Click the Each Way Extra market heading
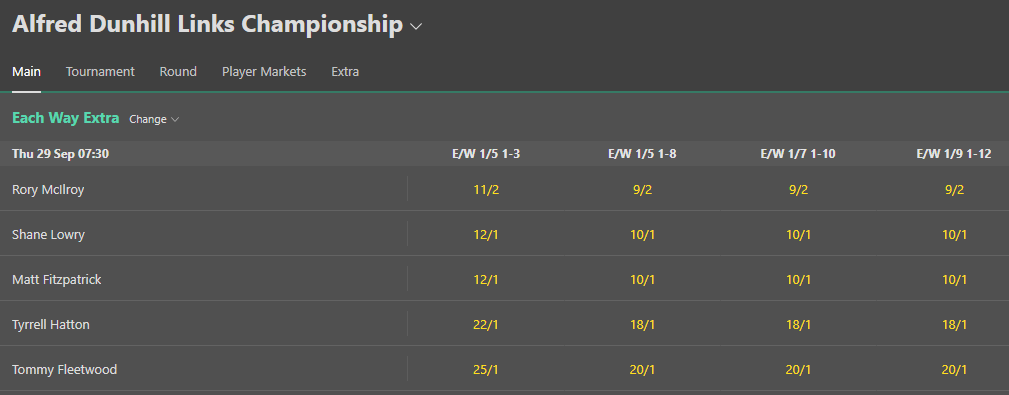 coord(66,118)
